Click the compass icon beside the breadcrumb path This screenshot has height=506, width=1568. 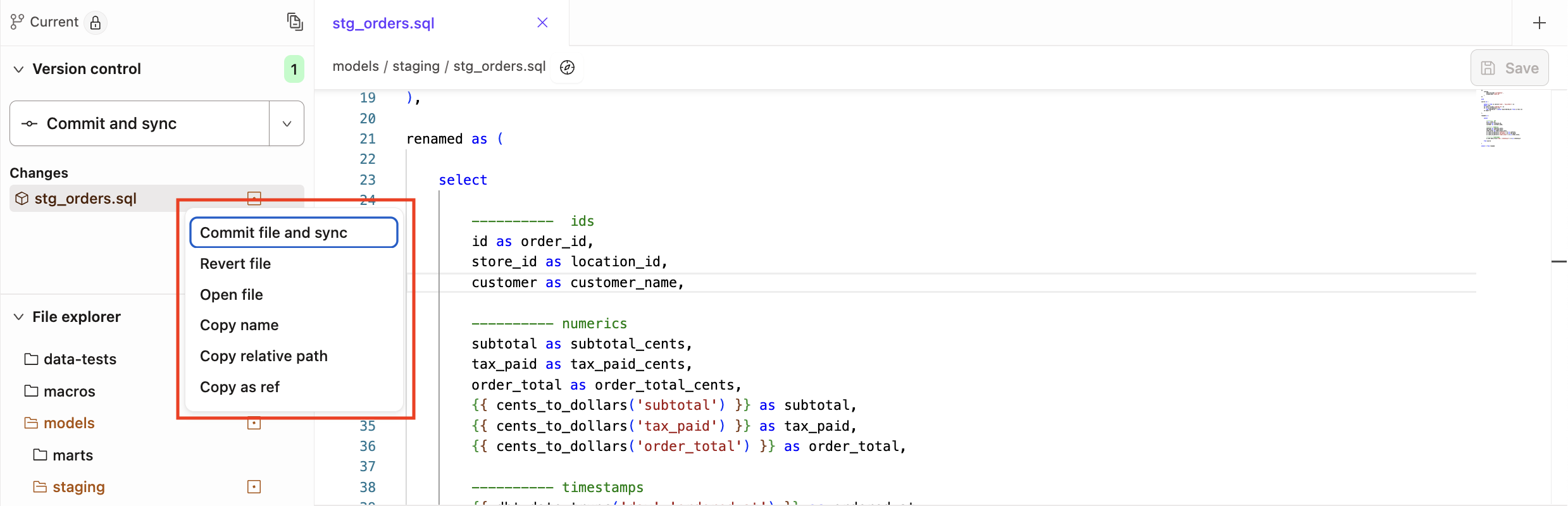568,67
